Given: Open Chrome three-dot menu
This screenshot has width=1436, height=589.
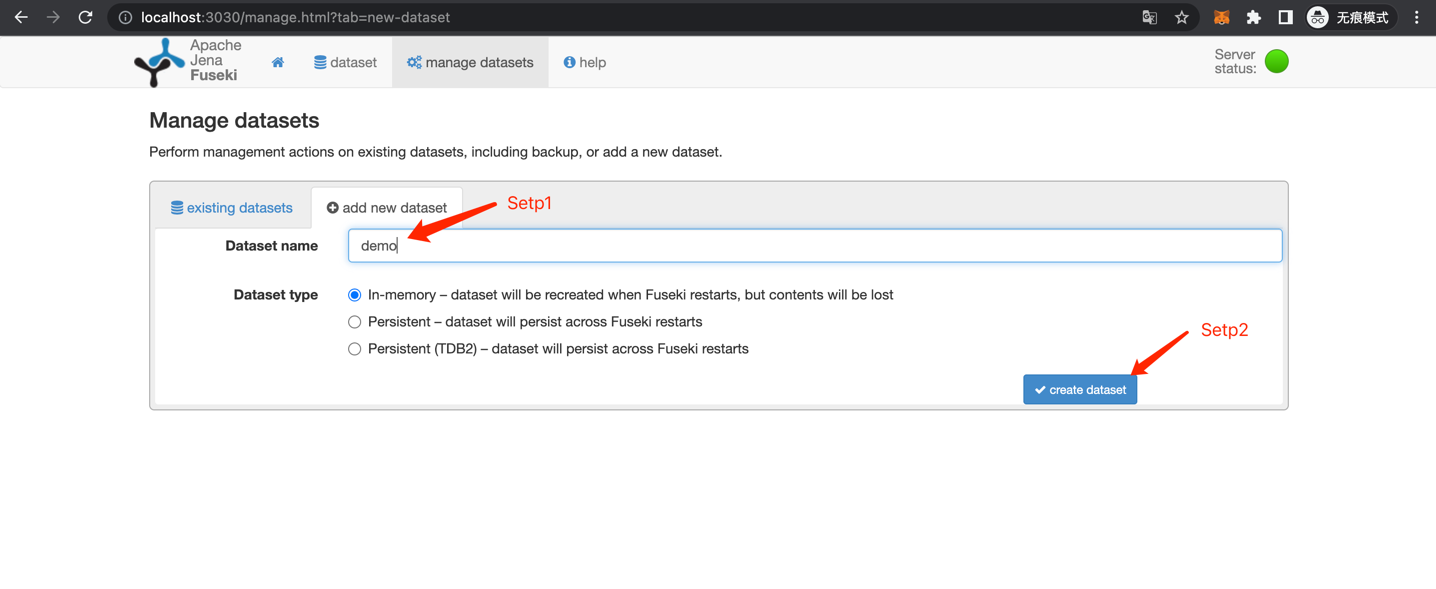Looking at the screenshot, I should tap(1417, 17).
